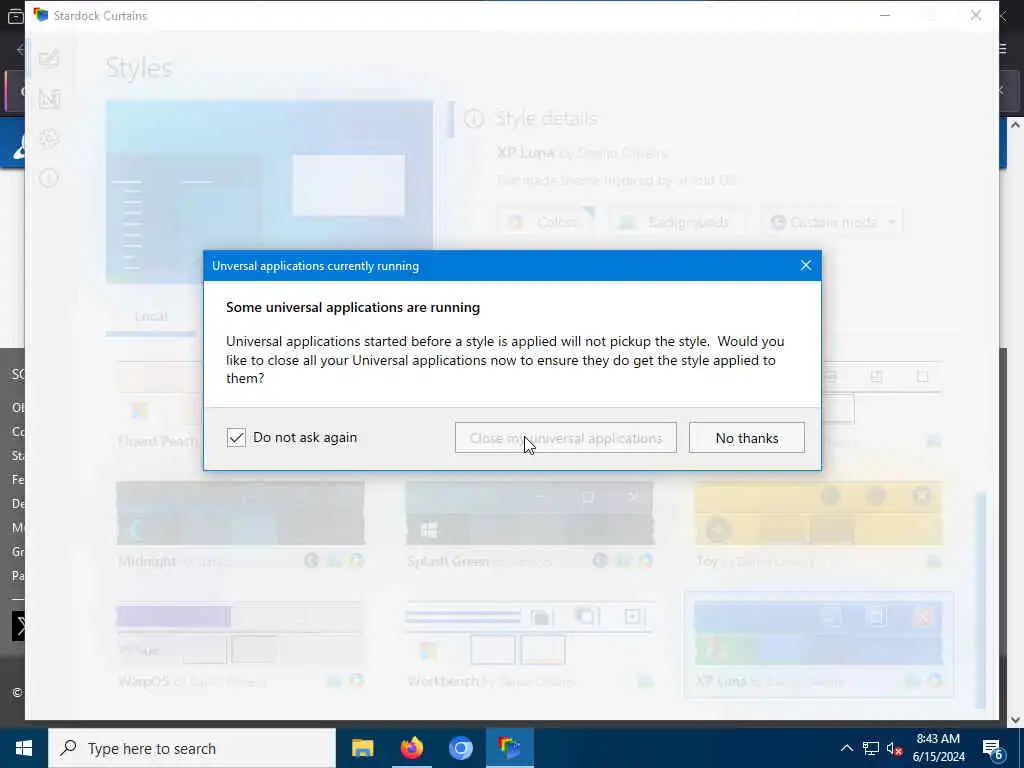Minimize the Stardock Curtains window
This screenshot has width=1024, height=768.
885,15
